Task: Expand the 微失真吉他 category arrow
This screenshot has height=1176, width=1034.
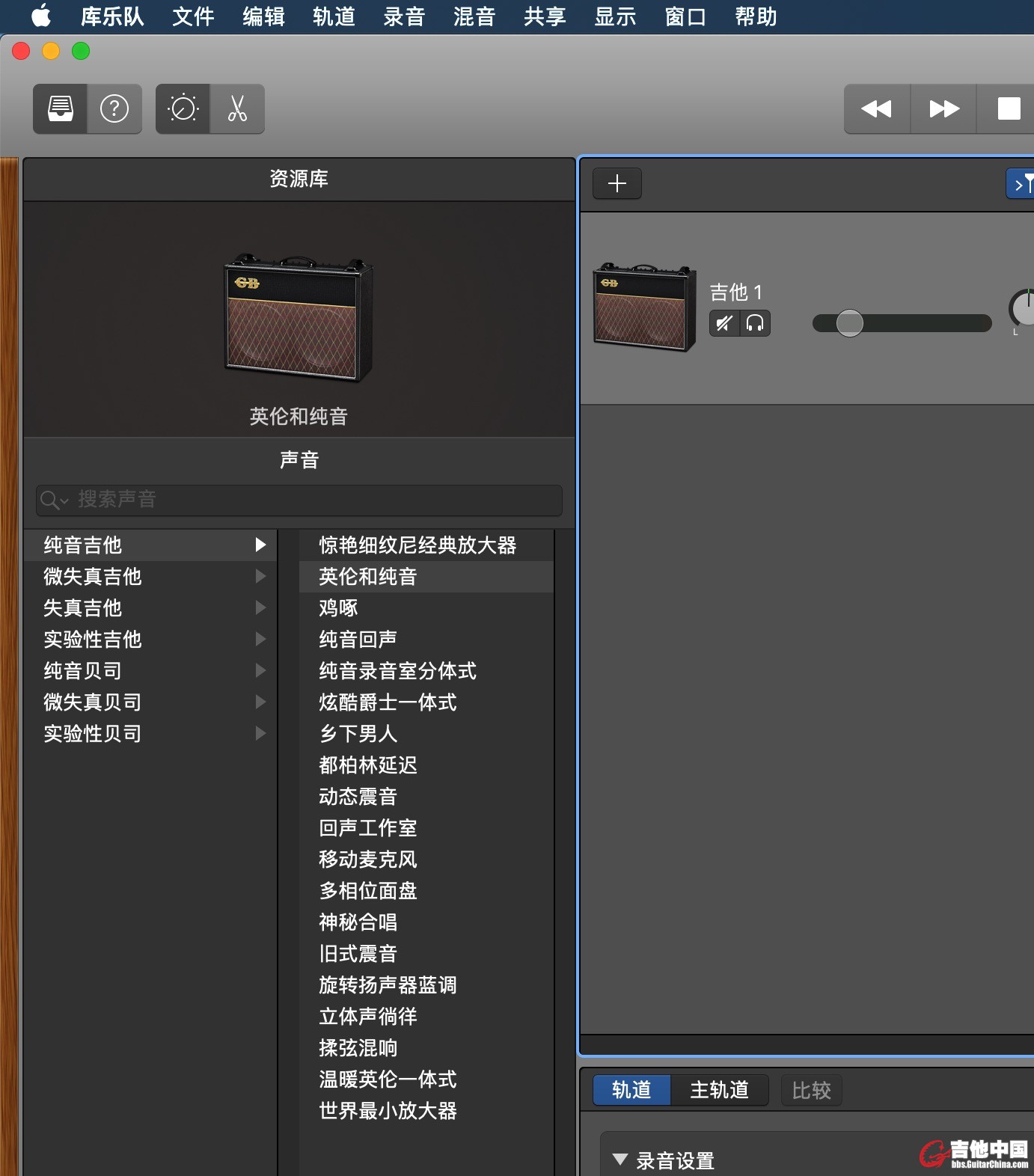Action: [x=260, y=576]
